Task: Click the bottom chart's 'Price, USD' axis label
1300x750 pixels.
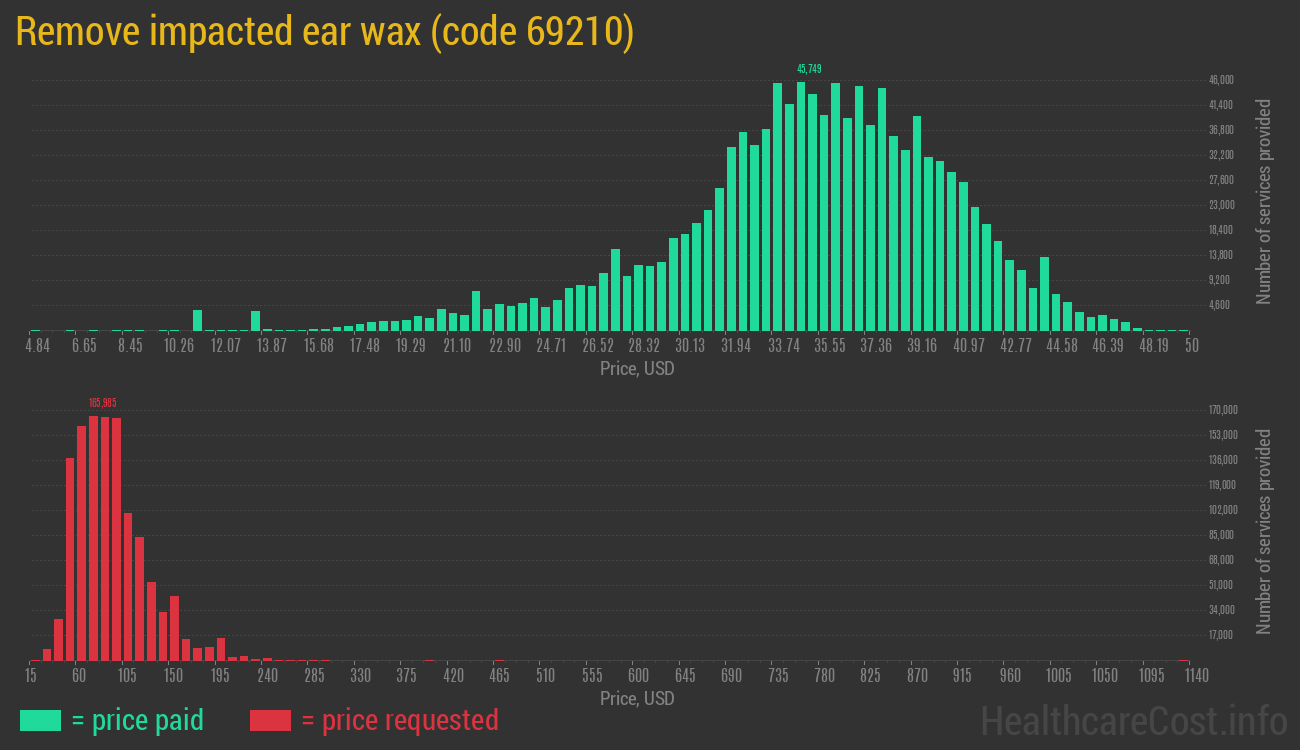Action: [x=637, y=699]
